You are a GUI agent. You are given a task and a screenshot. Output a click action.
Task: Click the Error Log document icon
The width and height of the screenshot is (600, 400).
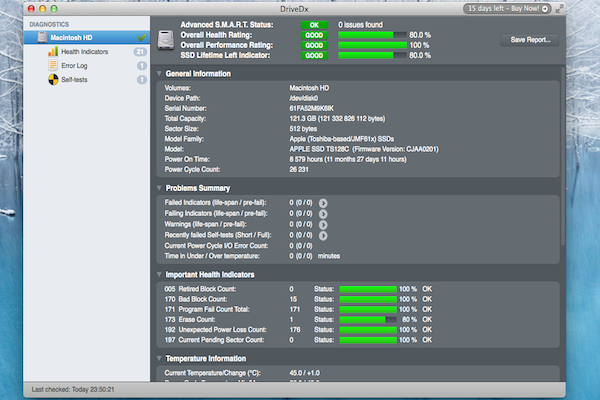tap(53, 65)
